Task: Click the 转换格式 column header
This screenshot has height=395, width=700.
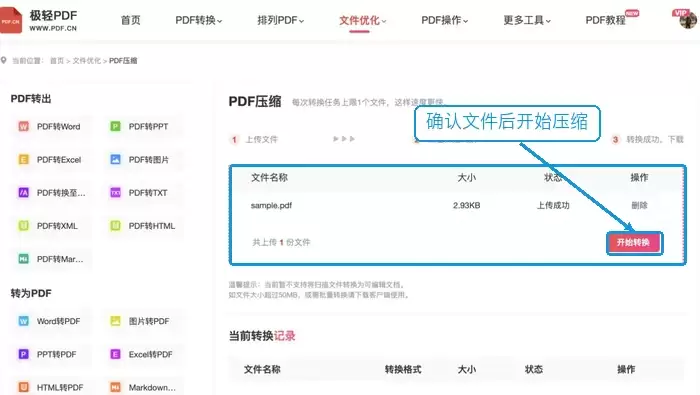Action: click(403, 369)
